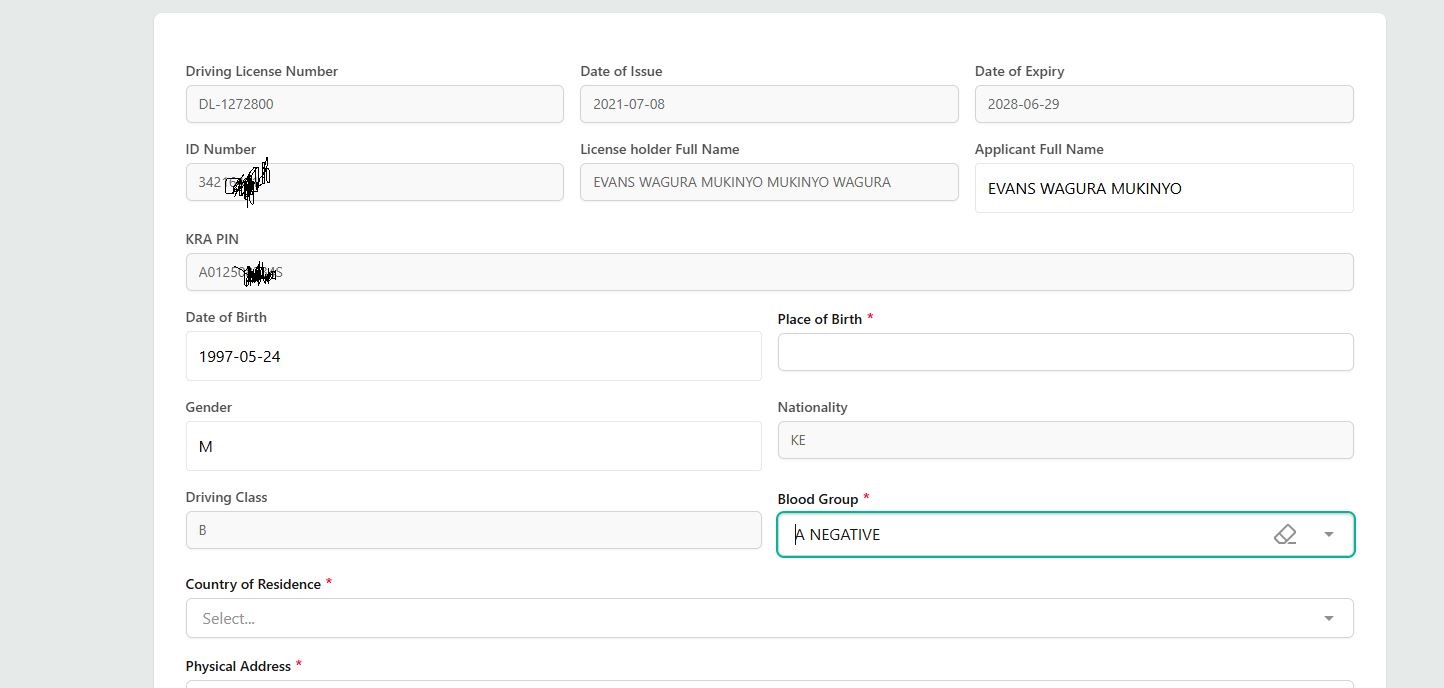Click the KRA PIN field
Viewport: 1444px width, 688px height.
768,272
